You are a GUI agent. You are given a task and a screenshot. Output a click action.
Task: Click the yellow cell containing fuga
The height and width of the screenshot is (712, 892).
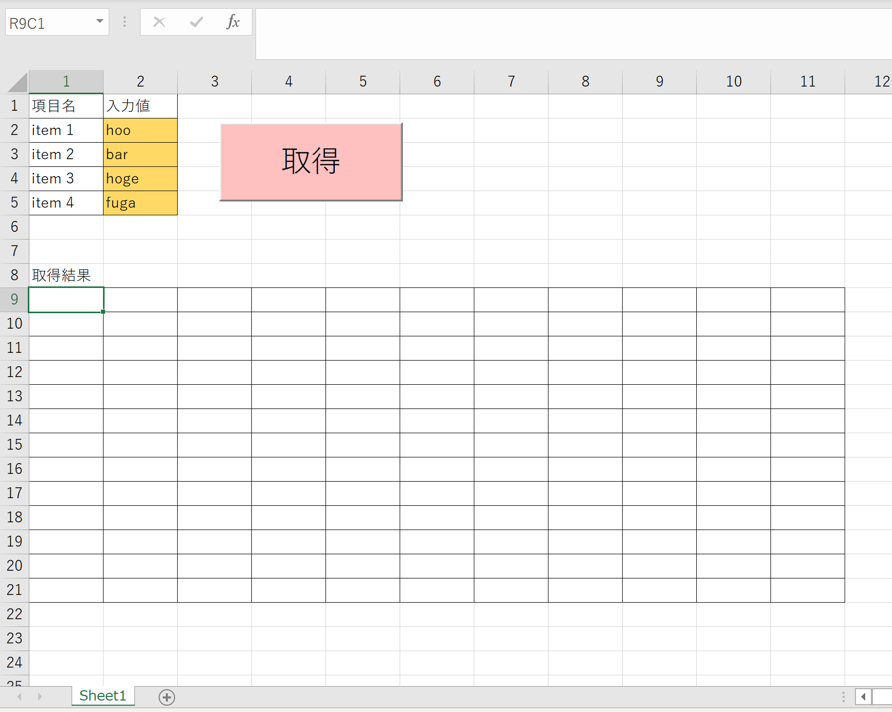[x=140, y=203]
